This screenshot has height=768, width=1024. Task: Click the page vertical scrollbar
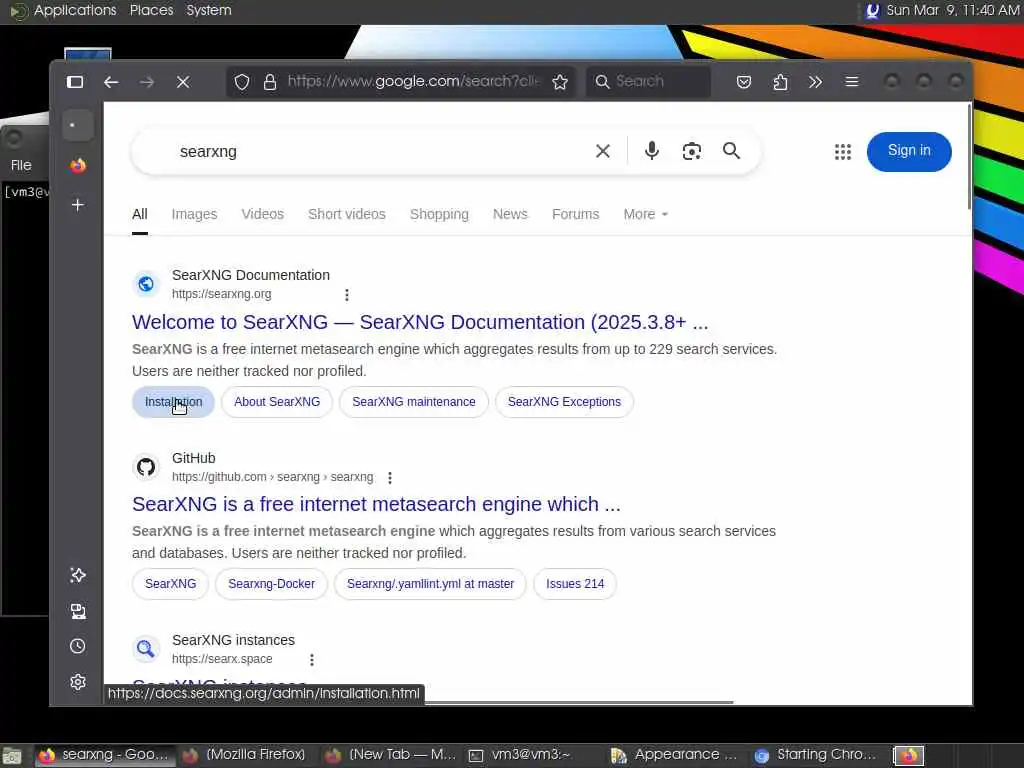970,157
